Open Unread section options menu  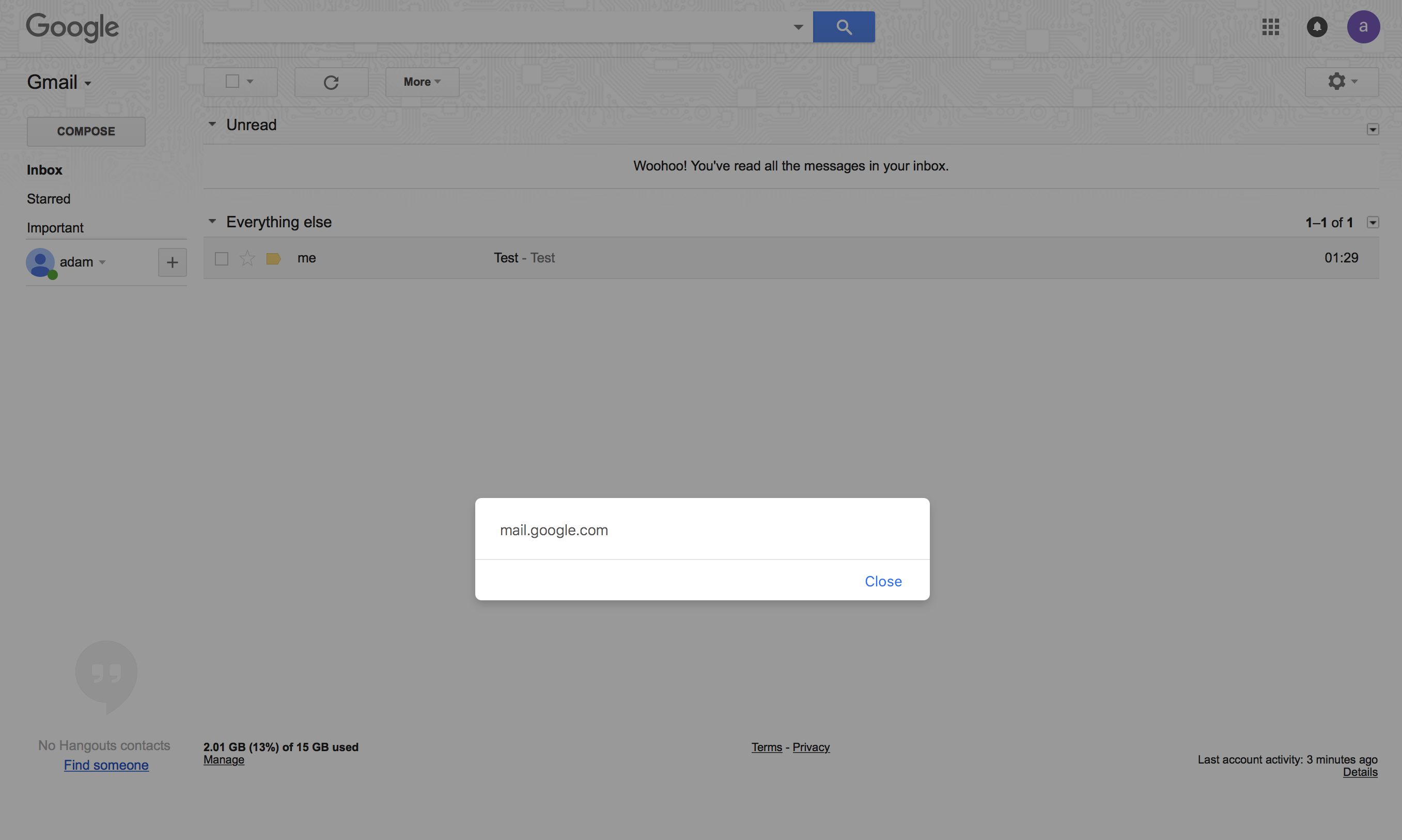click(1373, 130)
